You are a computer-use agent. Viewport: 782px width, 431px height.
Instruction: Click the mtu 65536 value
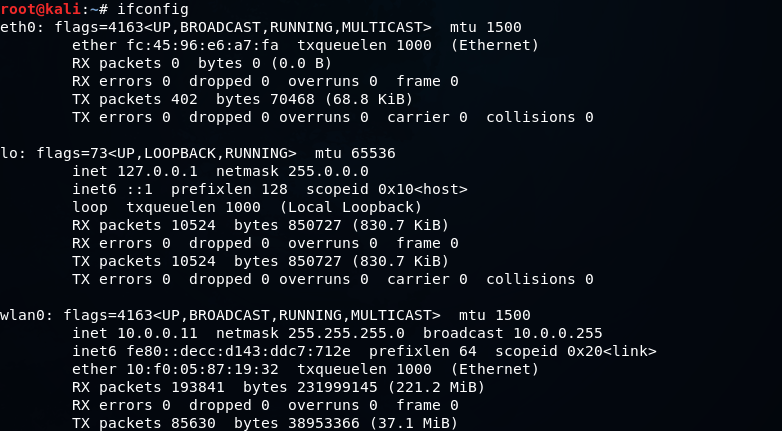coord(373,153)
